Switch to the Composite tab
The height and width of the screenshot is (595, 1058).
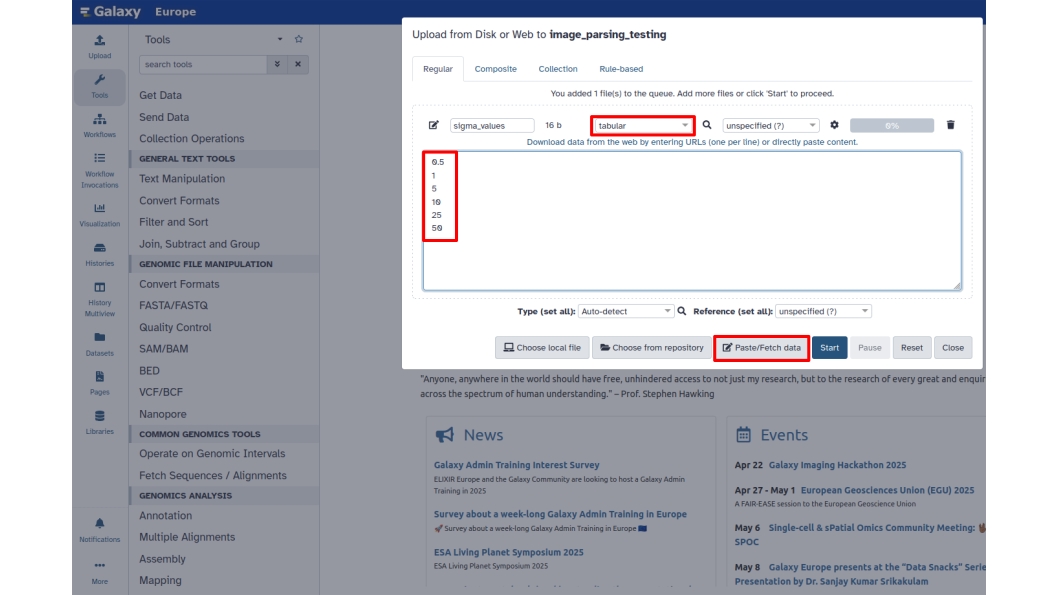pos(495,69)
